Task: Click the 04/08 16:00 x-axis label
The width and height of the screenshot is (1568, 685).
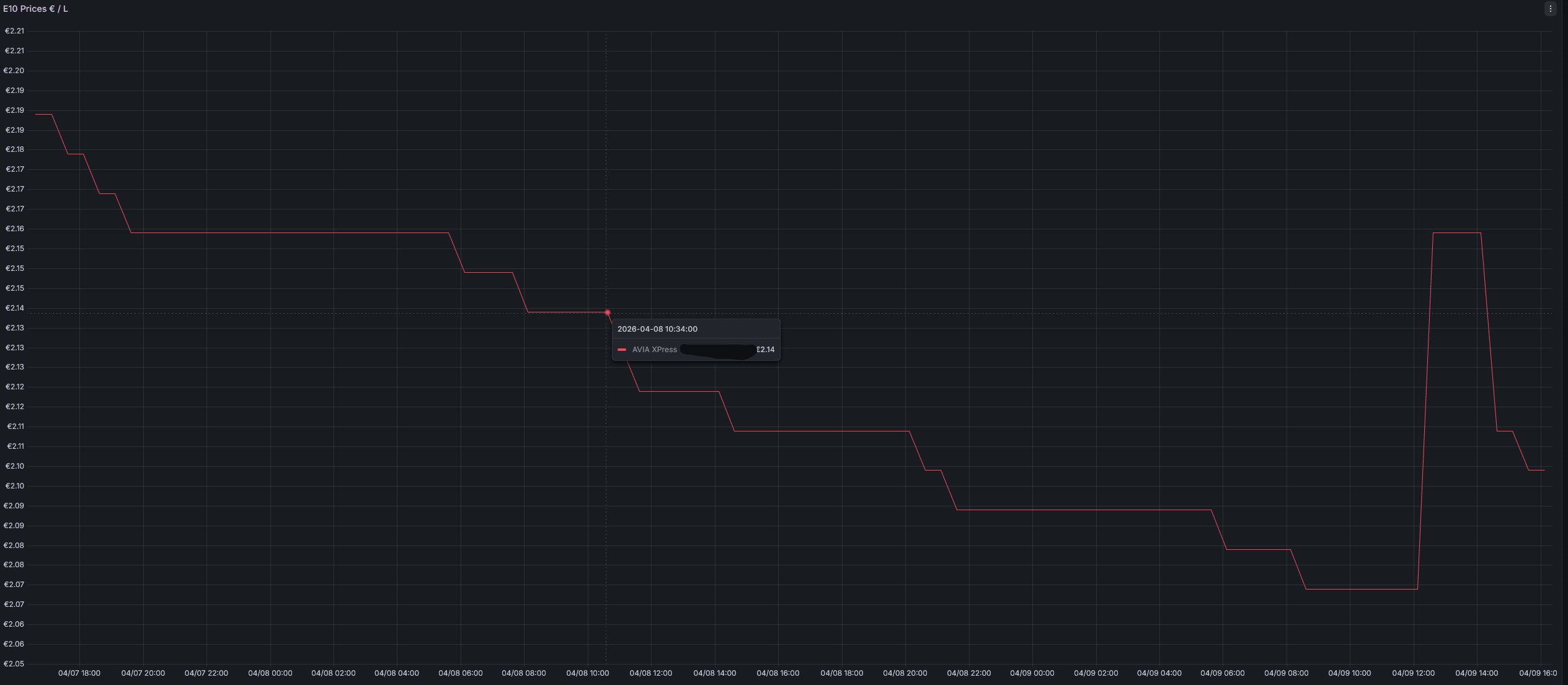Action: pyautogui.click(x=777, y=673)
